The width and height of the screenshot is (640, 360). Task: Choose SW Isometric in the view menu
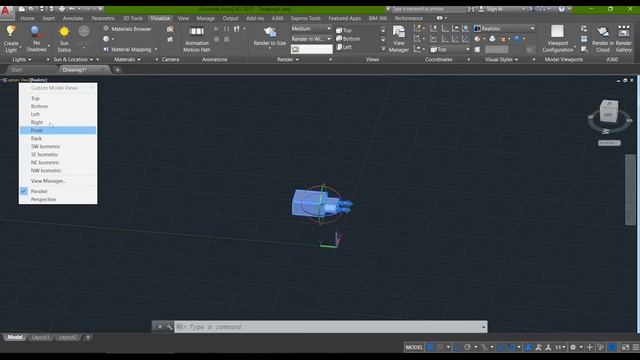pyautogui.click(x=58, y=147)
